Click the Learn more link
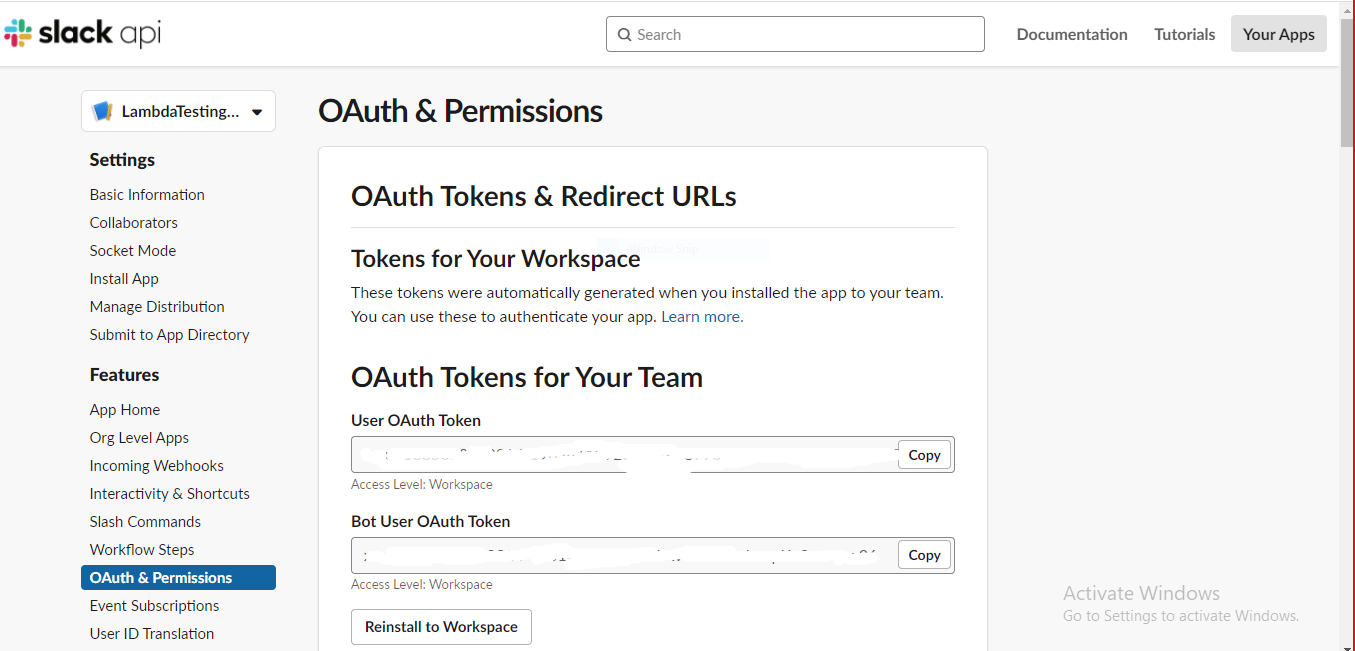The height and width of the screenshot is (651, 1355). tap(701, 317)
